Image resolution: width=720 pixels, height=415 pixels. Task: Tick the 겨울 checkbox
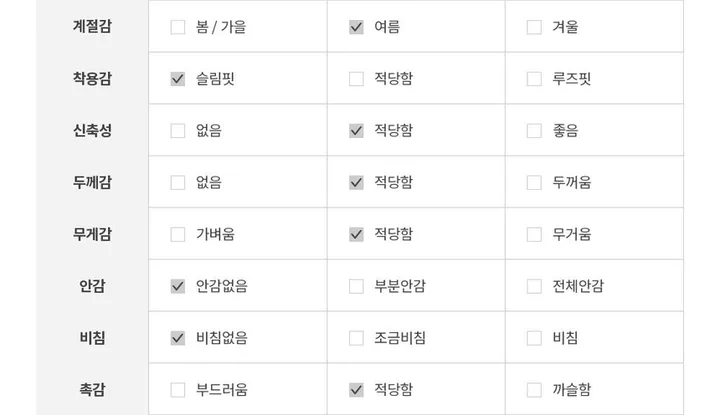coord(534,27)
